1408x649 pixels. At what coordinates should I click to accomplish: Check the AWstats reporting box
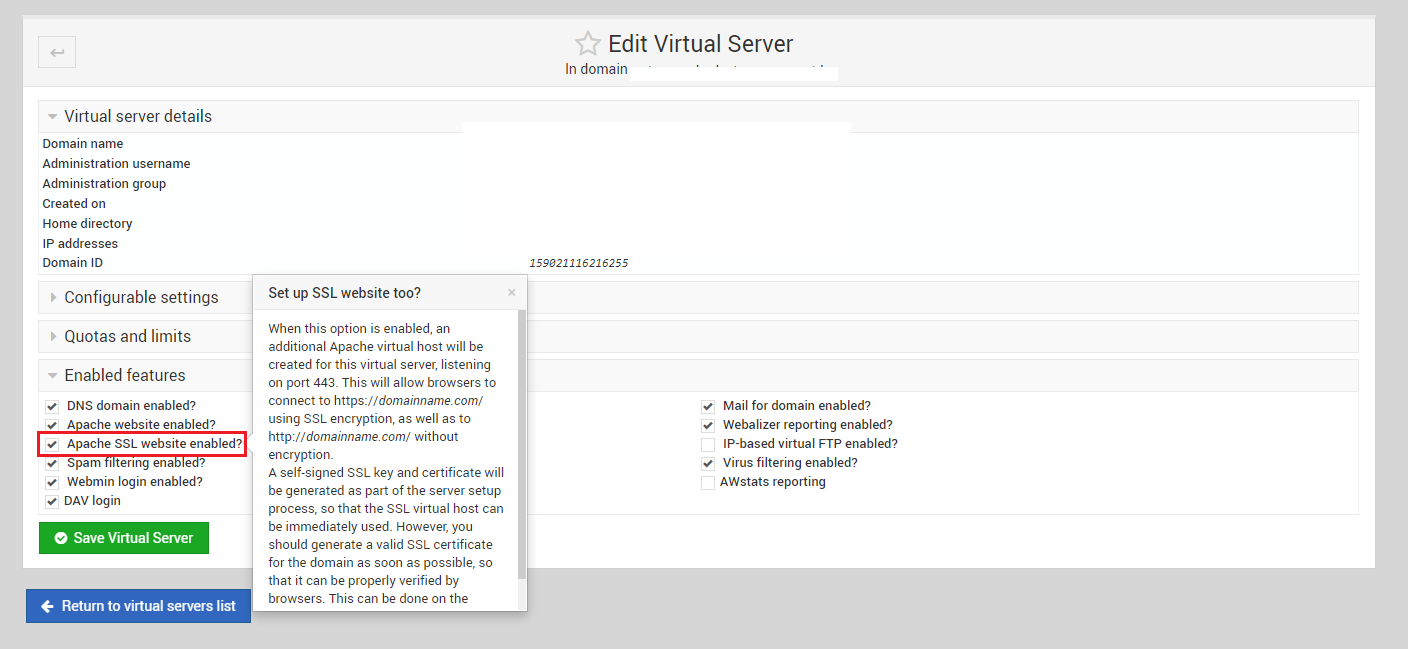point(707,481)
